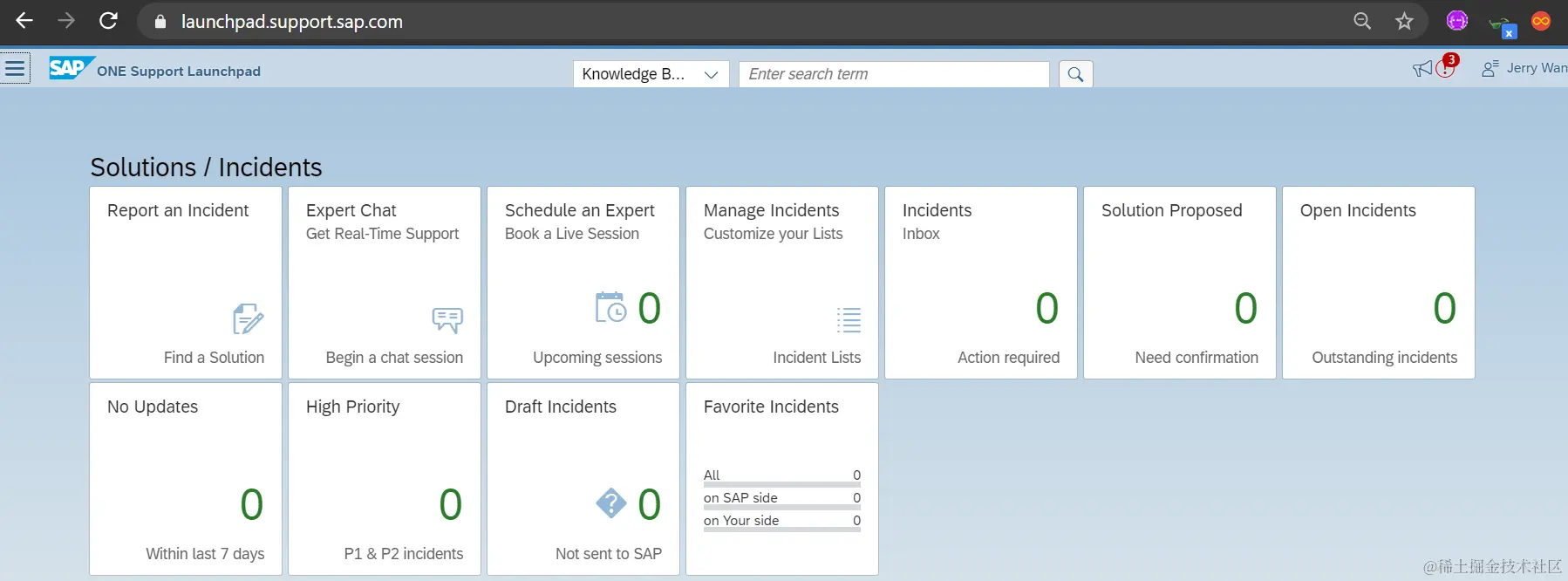Image resolution: width=1568 pixels, height=581 pixels.
Task: Open the No Updates tile
Action: point(186,479)
